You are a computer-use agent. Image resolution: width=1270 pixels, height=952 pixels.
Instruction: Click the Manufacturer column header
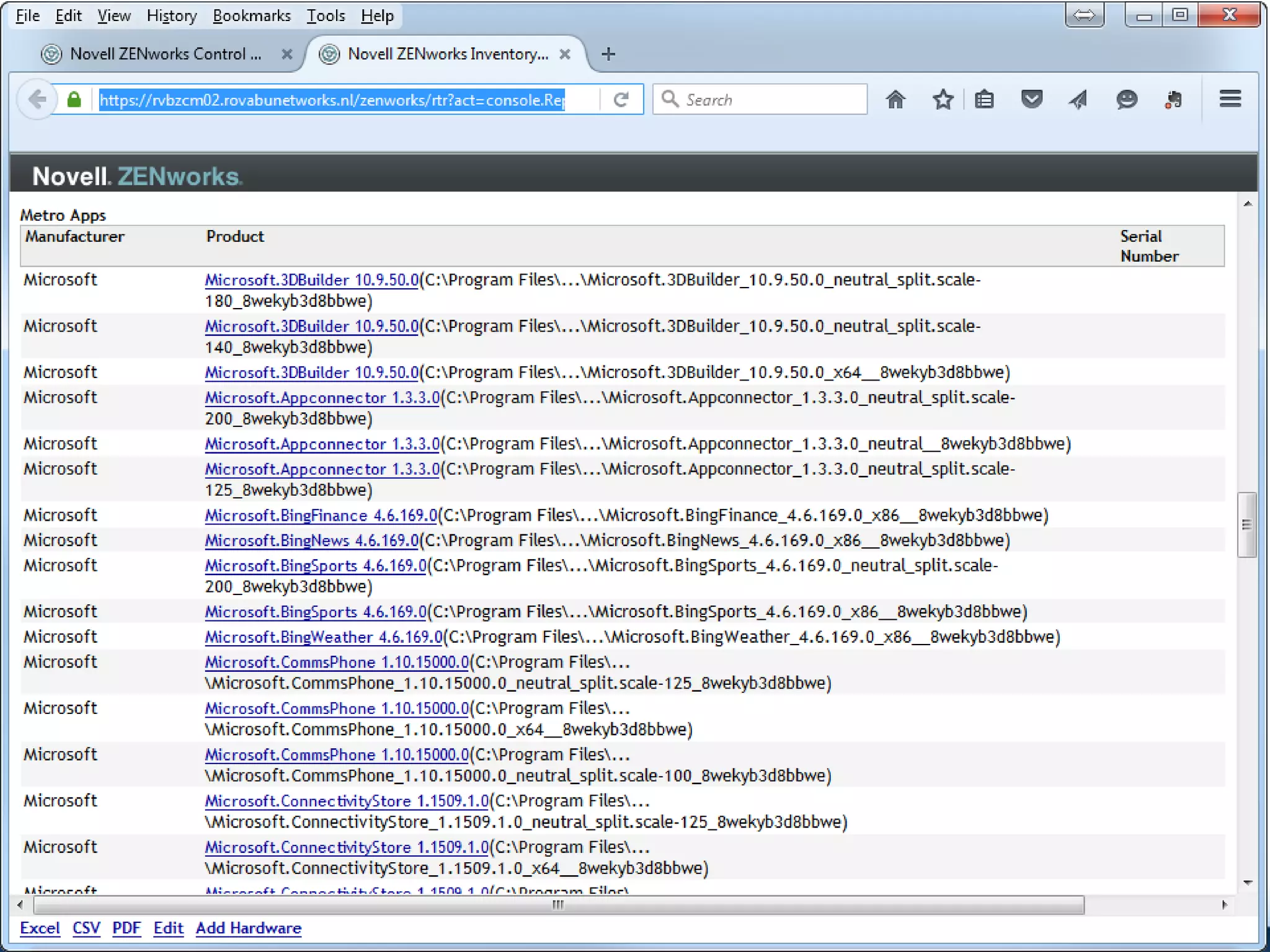pos(74,236)
